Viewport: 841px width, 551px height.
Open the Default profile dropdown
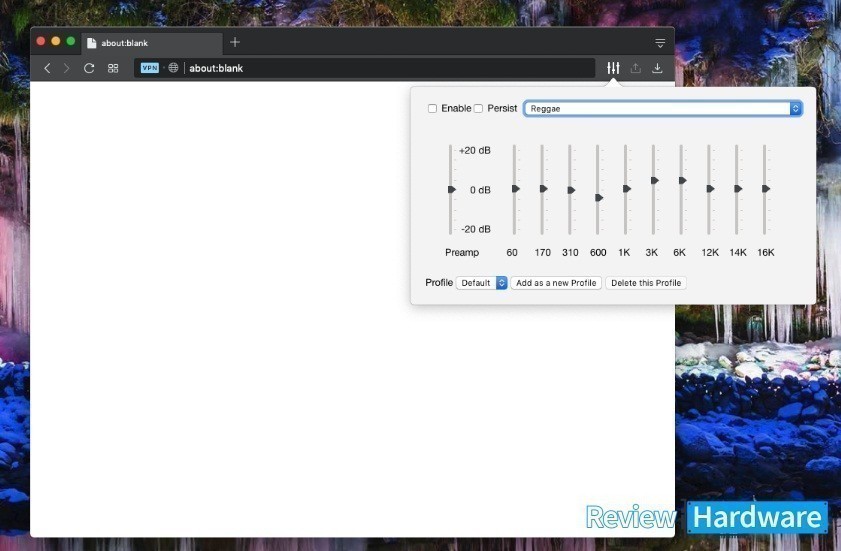pyautogui.click(x=482, y=283)
